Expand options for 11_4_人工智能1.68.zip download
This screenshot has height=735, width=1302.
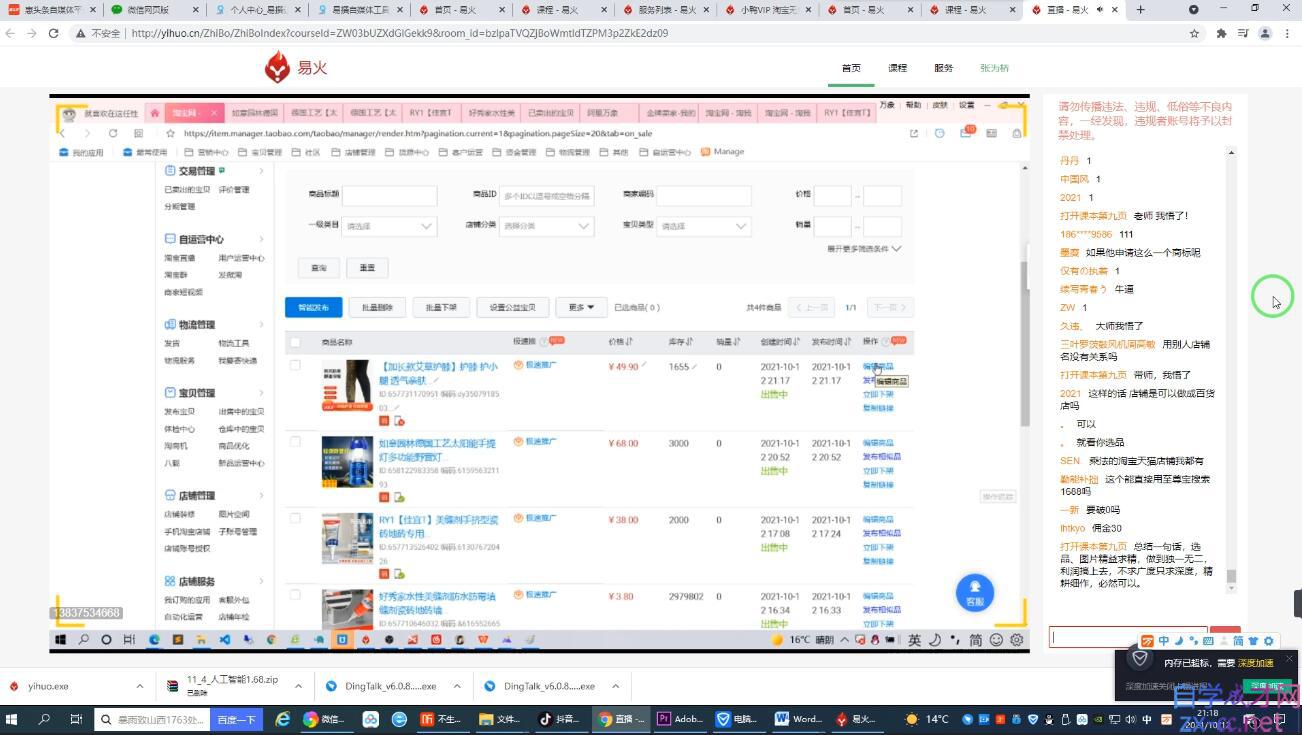pos(298,686)
